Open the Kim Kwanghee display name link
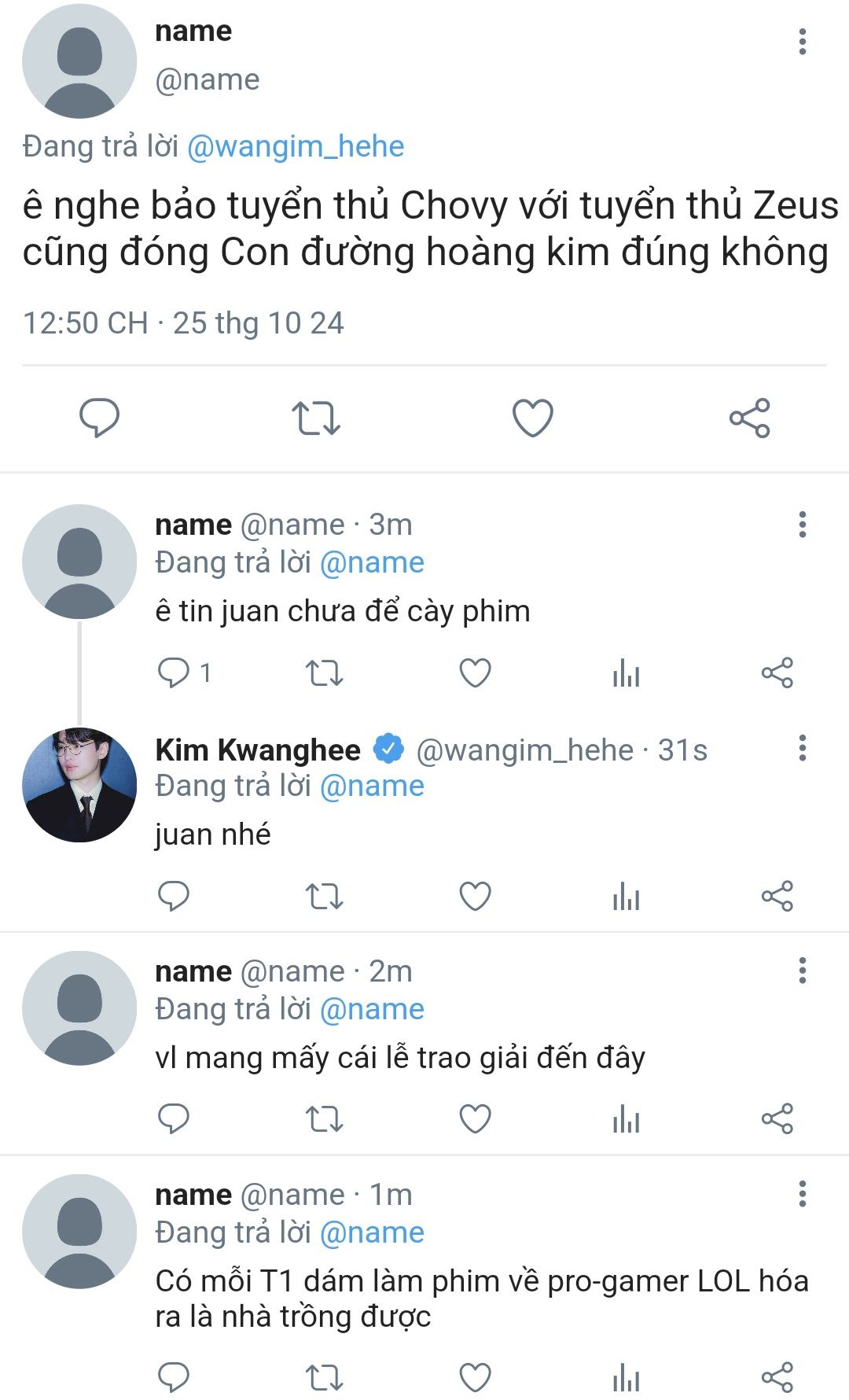The width and height of the screenshot is (849, 1400). point(258,750)
